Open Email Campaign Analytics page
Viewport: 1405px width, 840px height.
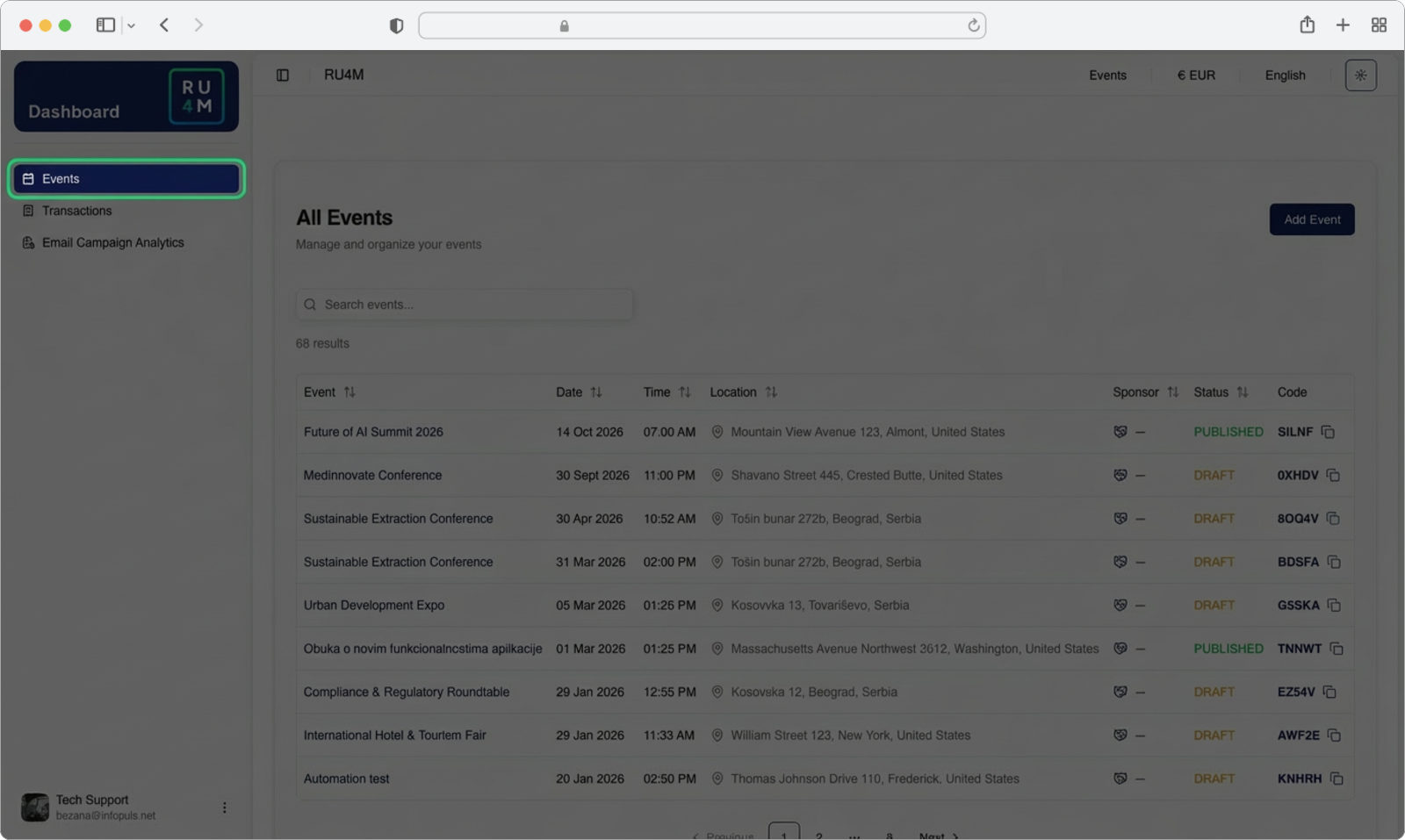(112, 243)
